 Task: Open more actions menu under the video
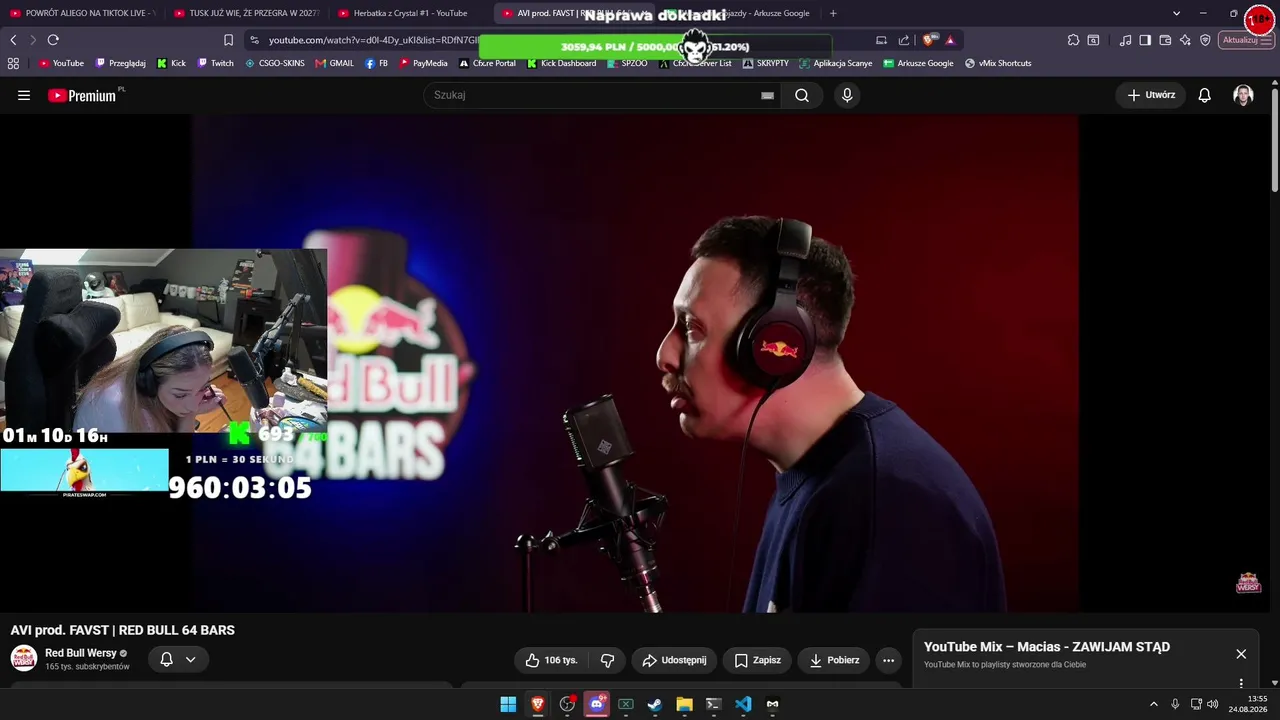pyautogui.click(x=888, y=660)
